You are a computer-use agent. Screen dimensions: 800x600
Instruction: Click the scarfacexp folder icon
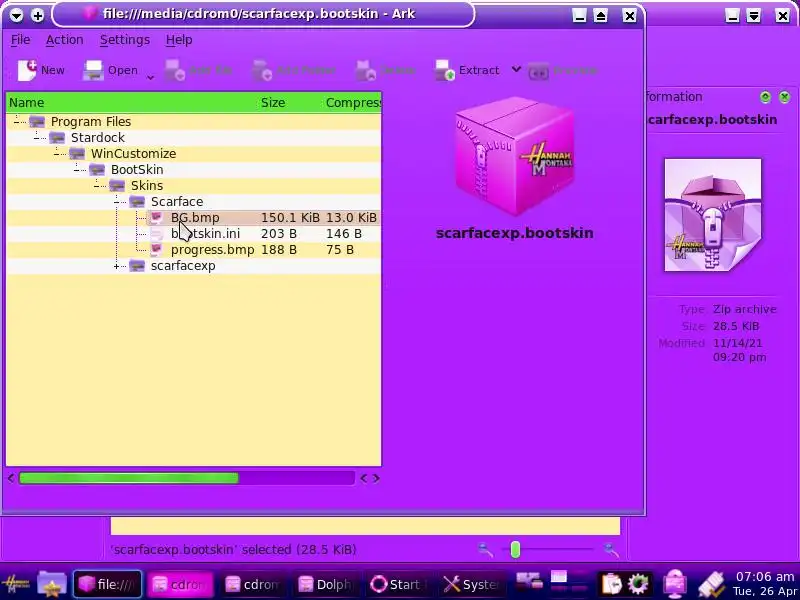(137, 266)
